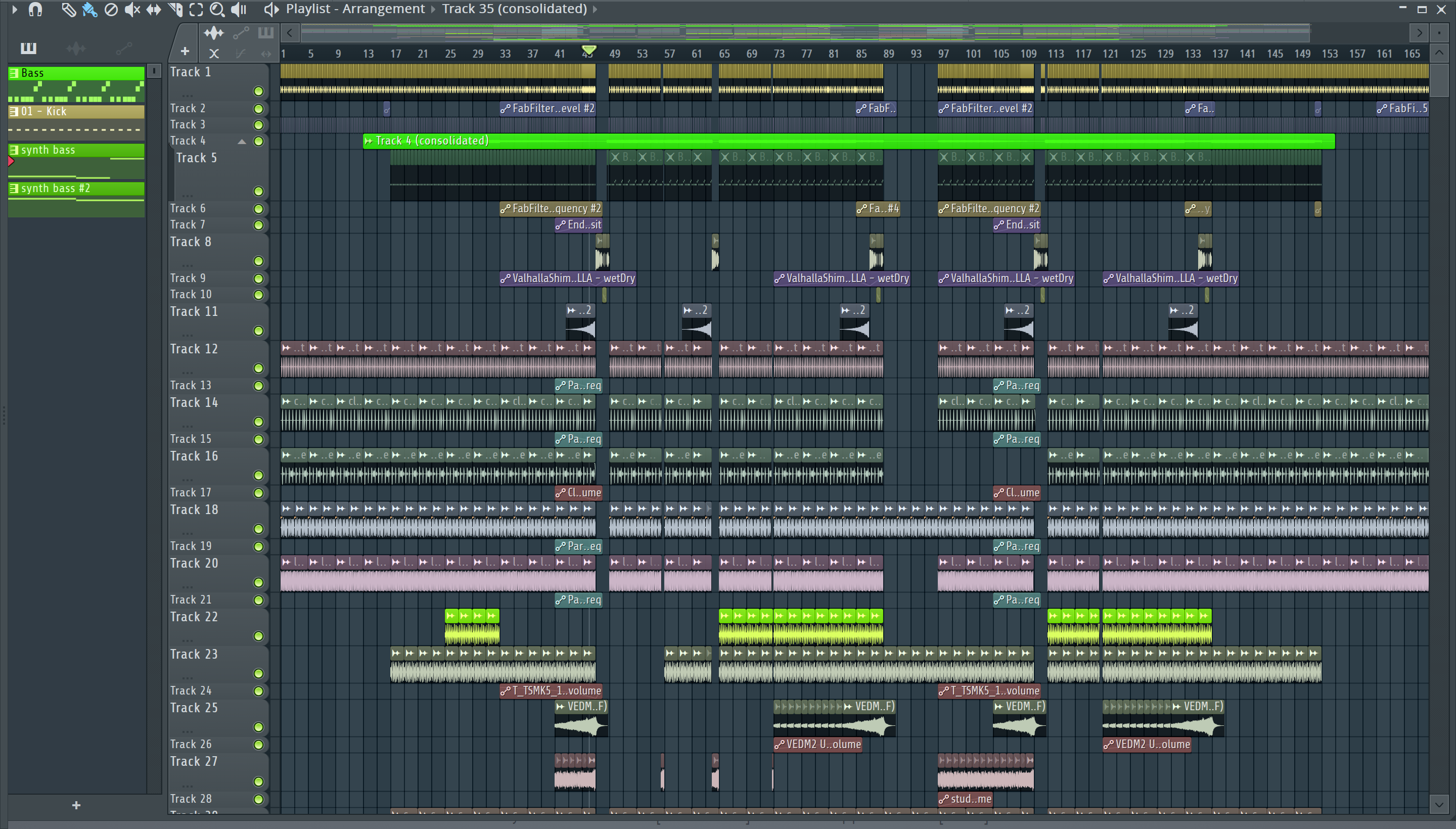Screen dimensions: 1456x829
Task: Select the synth bass #2 pattern
Action: pyautogui.click(x=76, y=199)
